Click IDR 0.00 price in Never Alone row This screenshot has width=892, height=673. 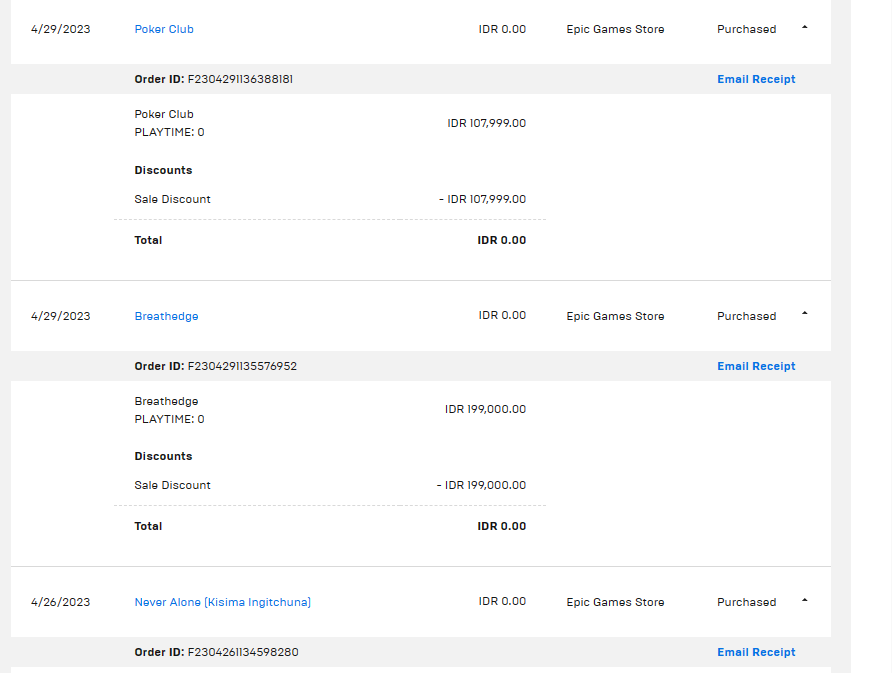pos(502,601)
